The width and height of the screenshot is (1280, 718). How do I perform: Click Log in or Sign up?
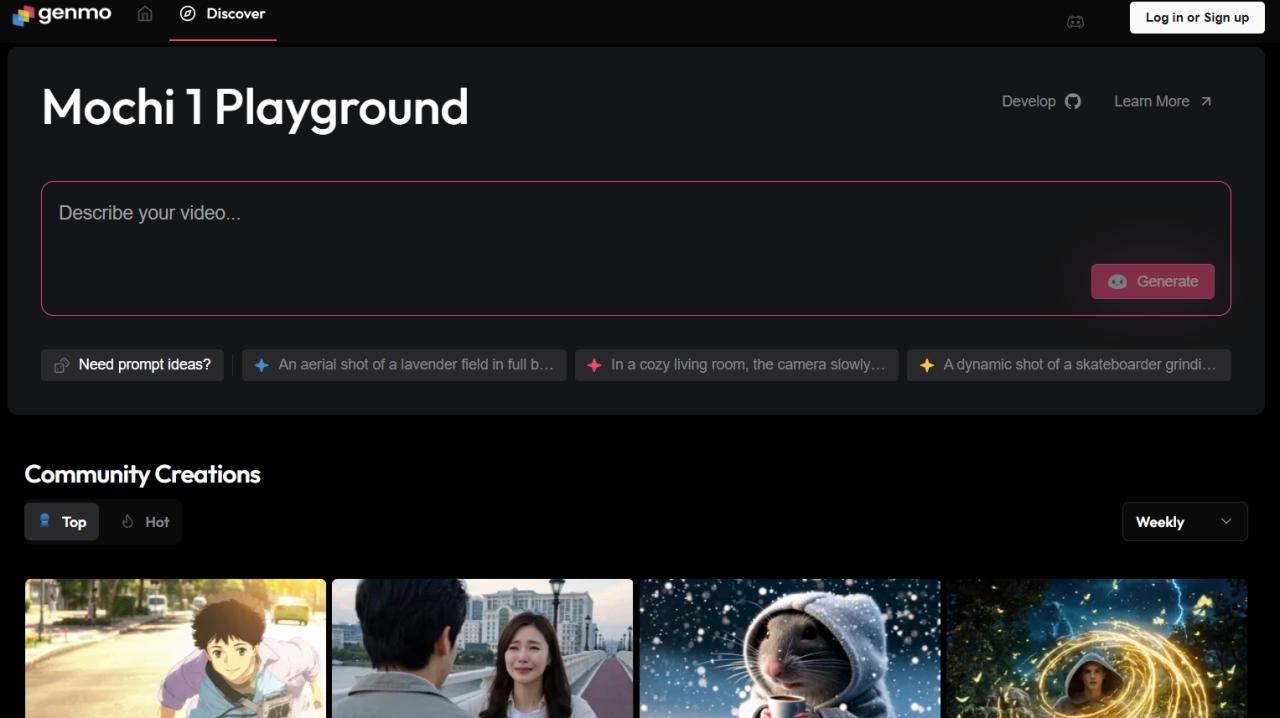[x=1197, y=17]
